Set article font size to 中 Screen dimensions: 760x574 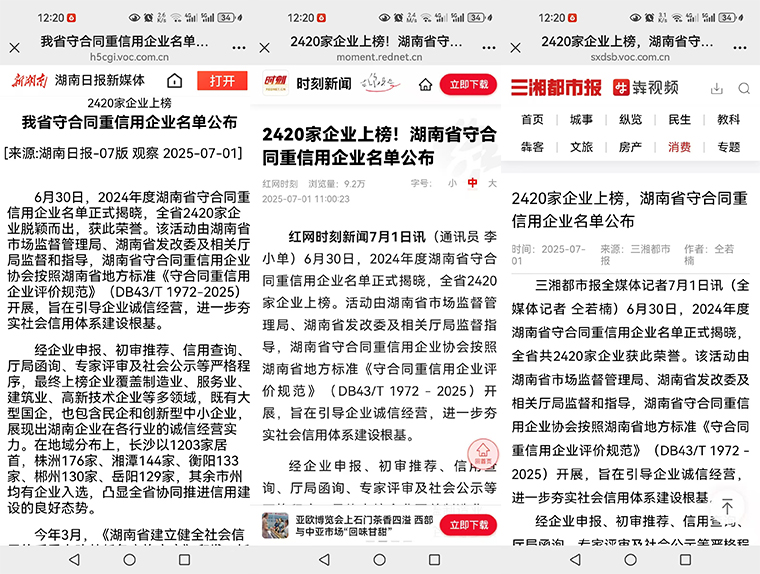click(472, 184)
